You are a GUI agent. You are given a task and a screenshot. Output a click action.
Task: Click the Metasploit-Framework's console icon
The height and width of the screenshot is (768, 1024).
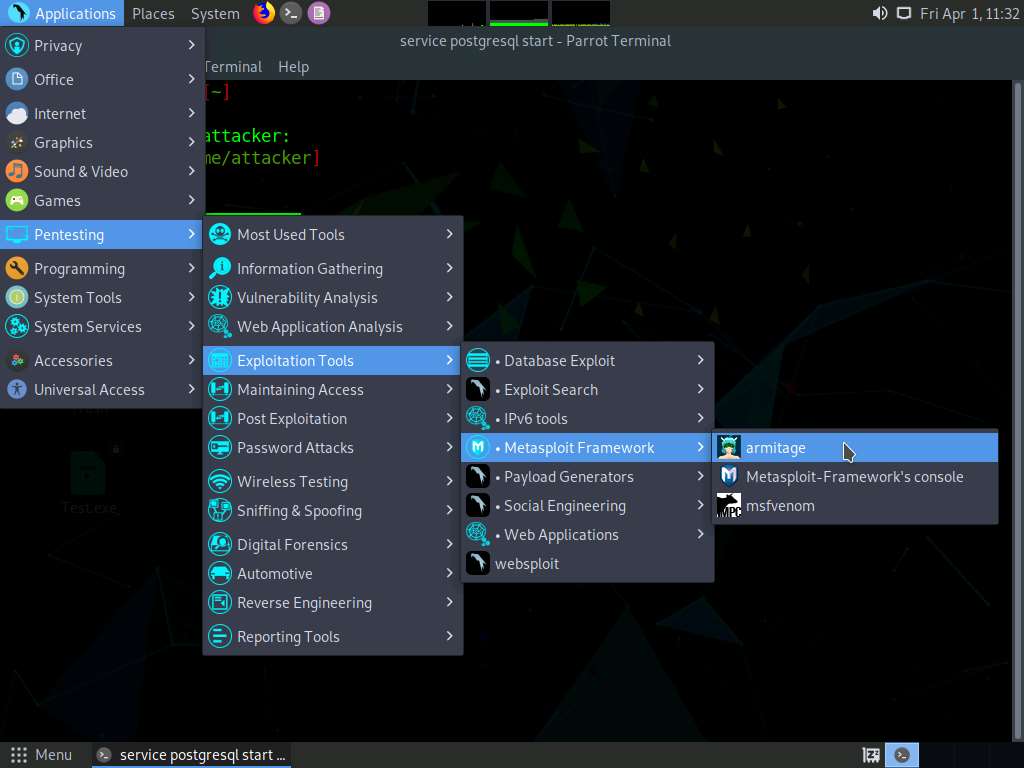(x=729, y=477)
